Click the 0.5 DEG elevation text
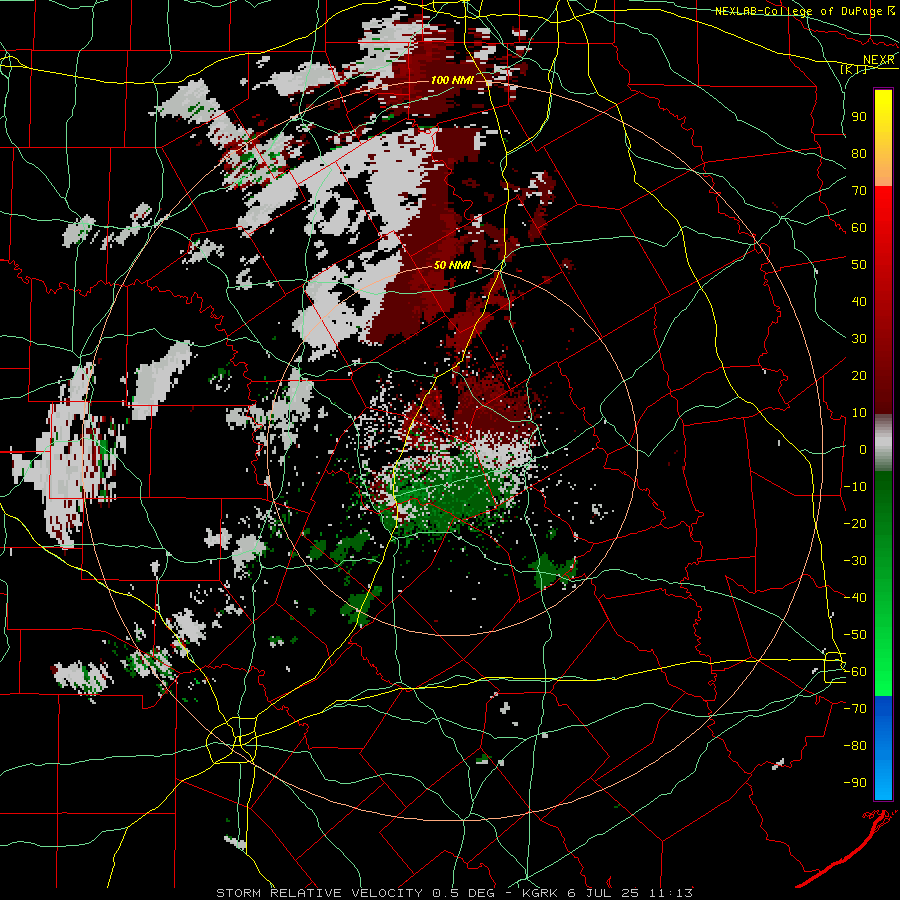Screen dimensions: 900x900 point(463,893)
